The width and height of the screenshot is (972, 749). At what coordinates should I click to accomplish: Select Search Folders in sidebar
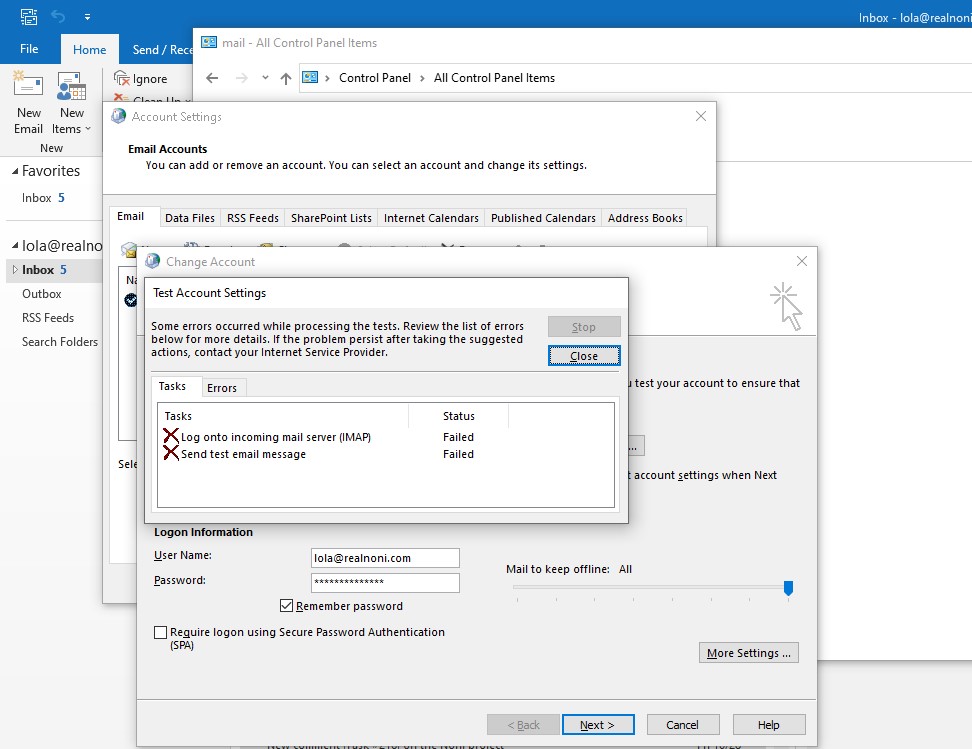[60, 342]
